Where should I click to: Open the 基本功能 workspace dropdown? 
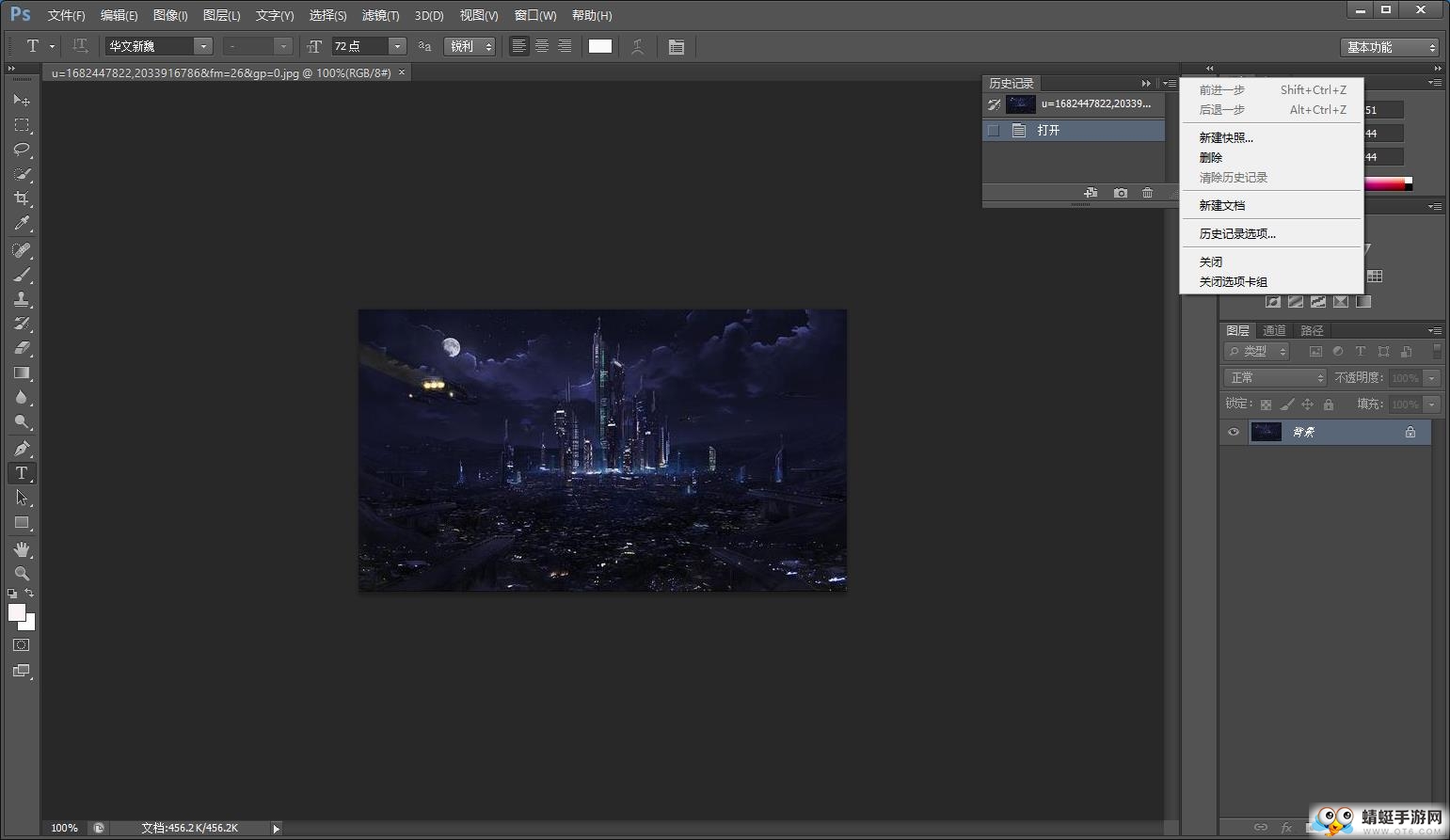pyautogui.click(x=1390, y=47)
